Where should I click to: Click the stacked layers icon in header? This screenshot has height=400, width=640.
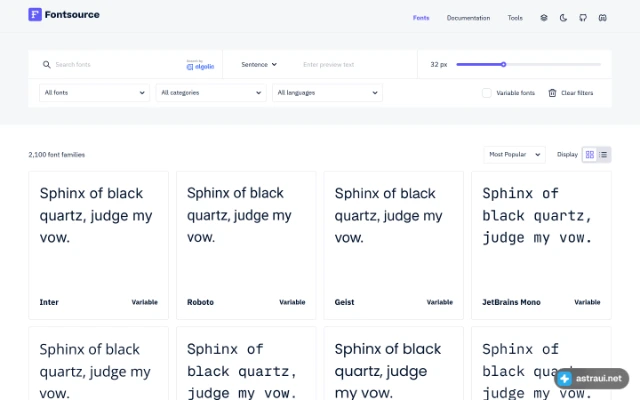(x=544, y=18)
